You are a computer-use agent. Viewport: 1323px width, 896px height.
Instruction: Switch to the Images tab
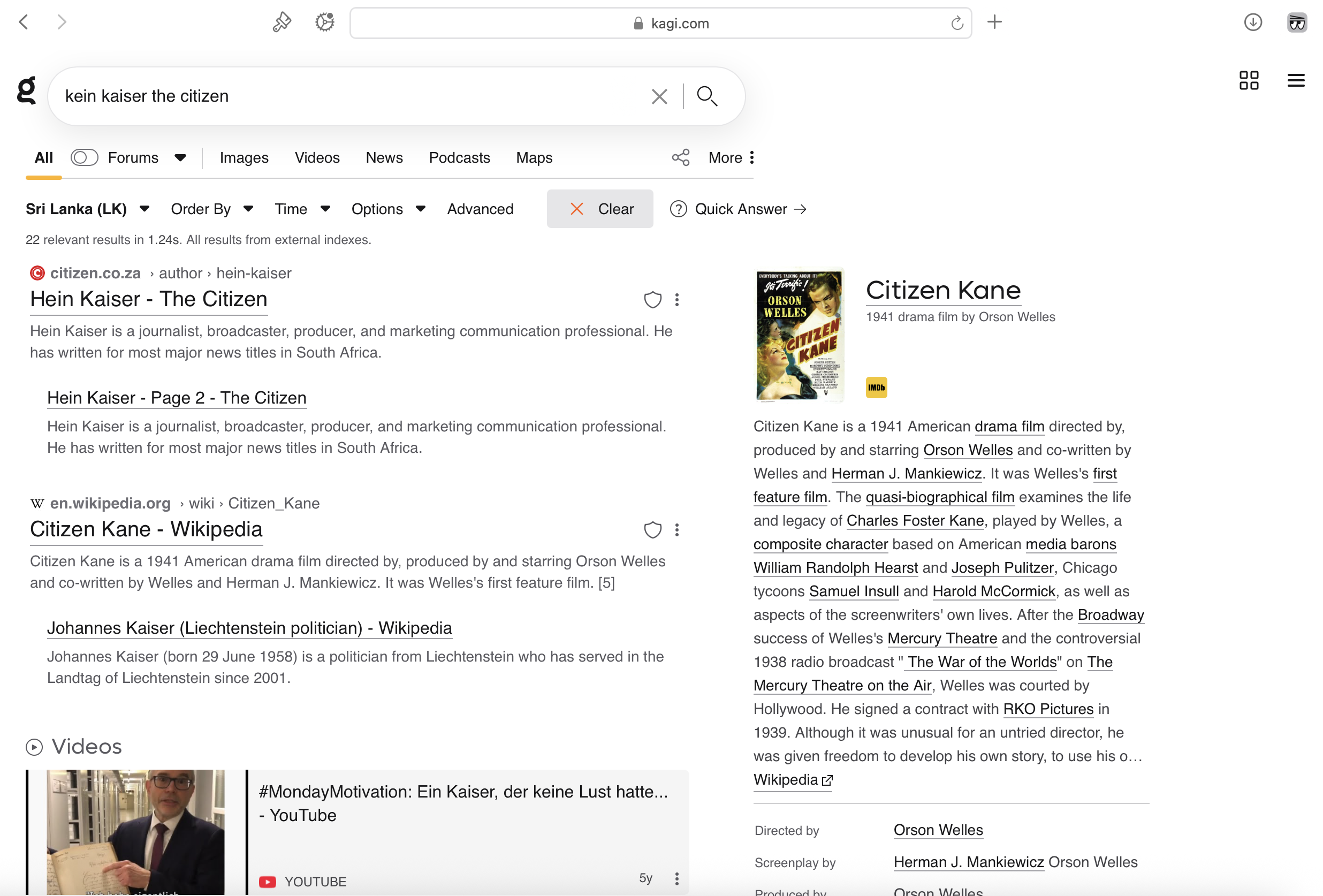(244, 158)
